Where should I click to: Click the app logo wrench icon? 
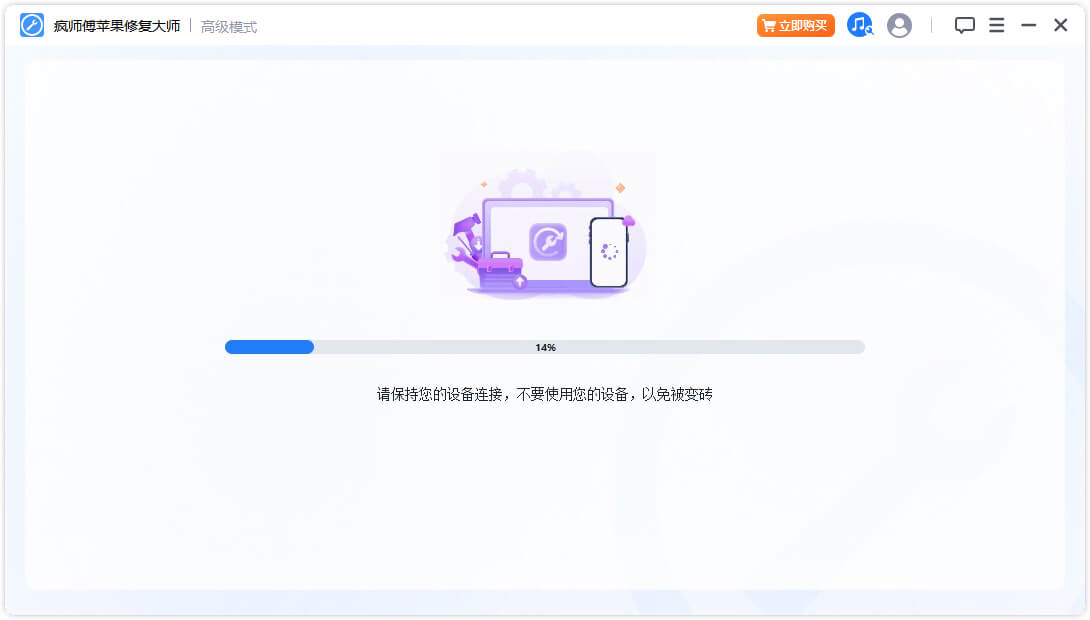(x=32, y=26)
